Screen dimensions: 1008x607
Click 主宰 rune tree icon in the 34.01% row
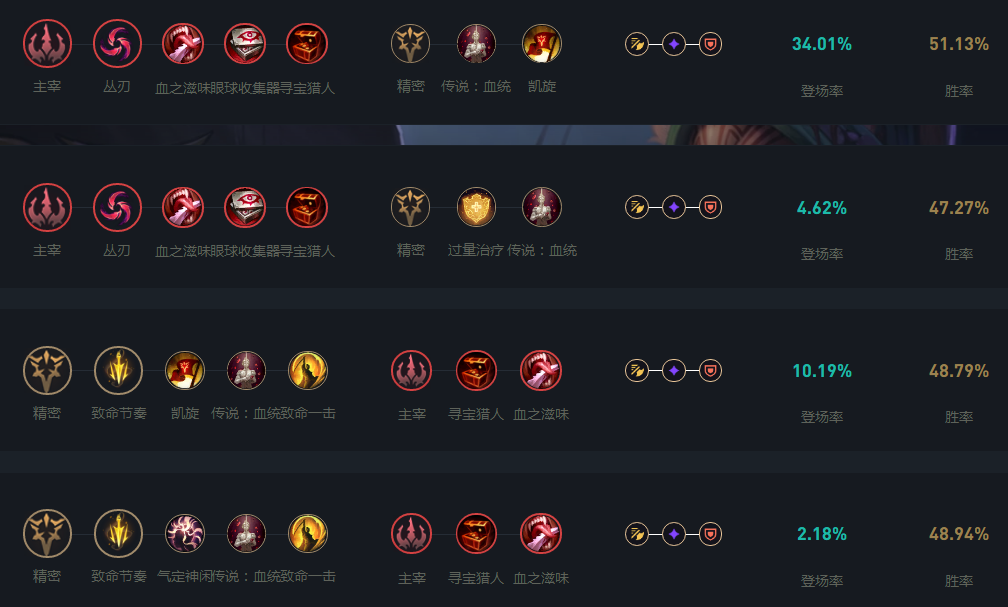47,44
